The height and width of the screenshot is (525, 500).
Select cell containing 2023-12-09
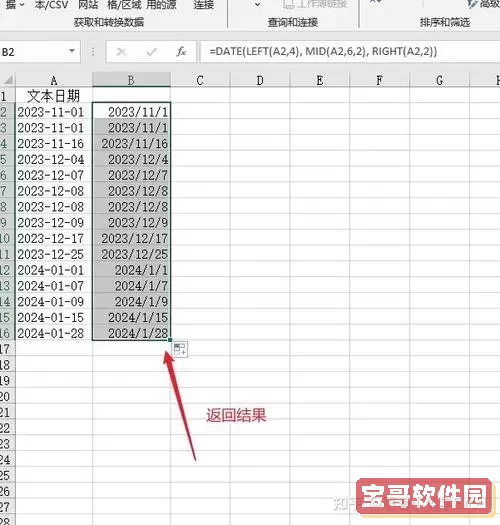[x=54, y=223]
